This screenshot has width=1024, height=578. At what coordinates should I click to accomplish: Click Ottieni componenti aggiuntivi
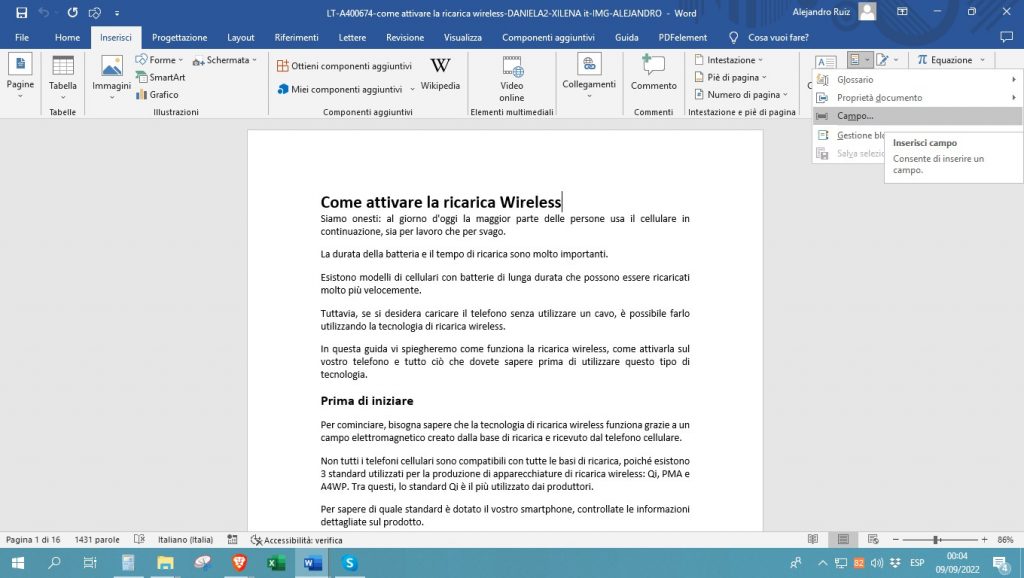click(x=344, y=66)
